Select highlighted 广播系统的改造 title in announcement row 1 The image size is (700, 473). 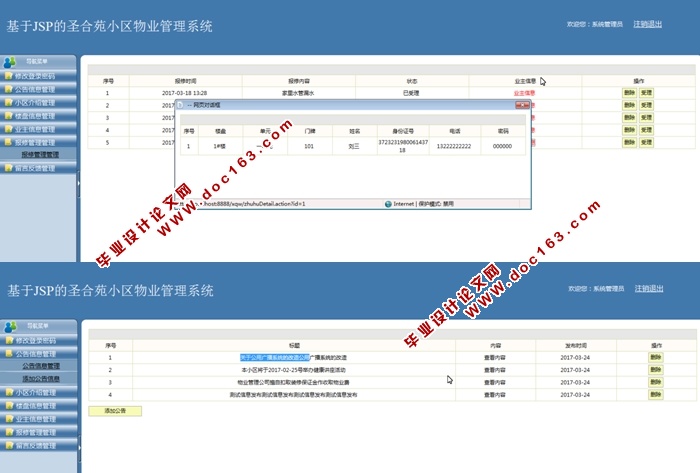pos(293,358)
